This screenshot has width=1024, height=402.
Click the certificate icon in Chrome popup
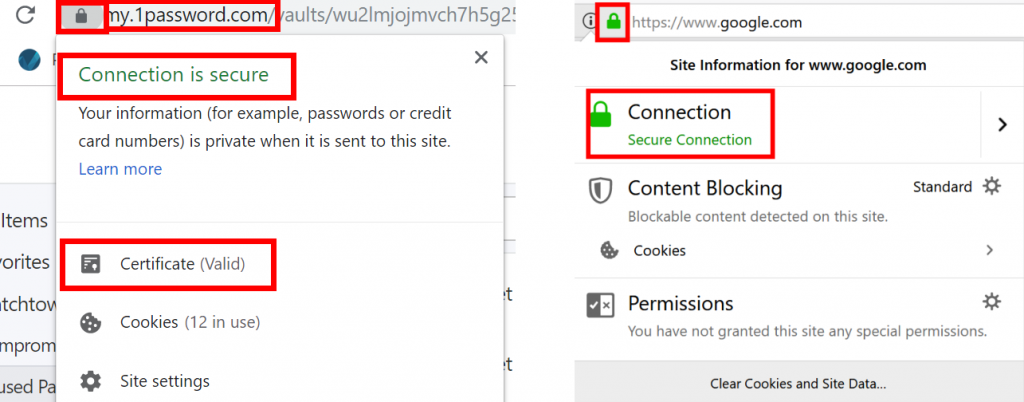[91, 264]
